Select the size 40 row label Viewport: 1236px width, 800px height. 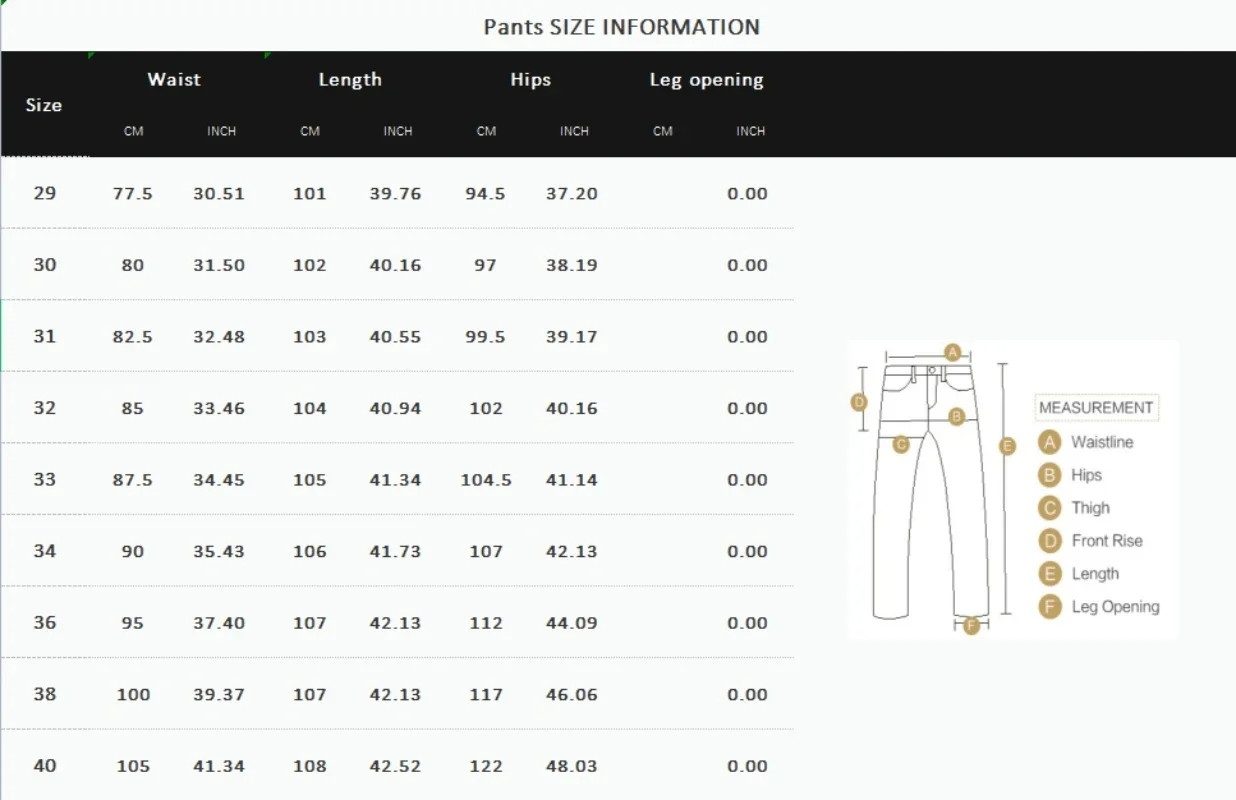pyautogui.click(x=45, y=766)
